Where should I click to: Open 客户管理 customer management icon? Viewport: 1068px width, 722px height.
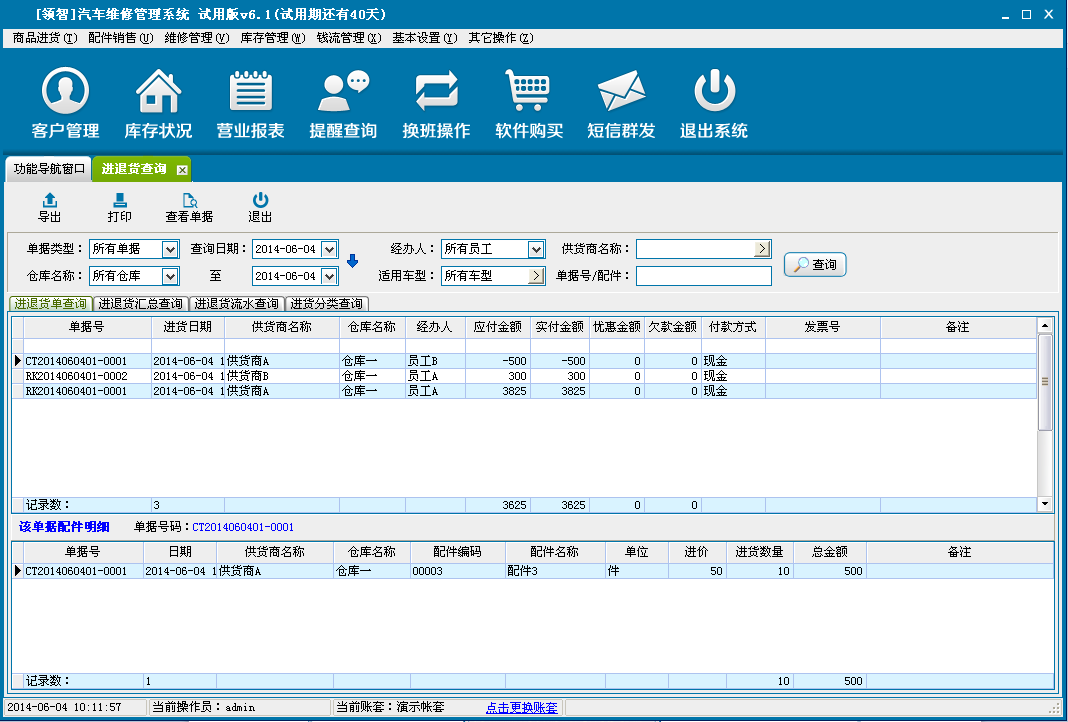(x=65, y=92)
